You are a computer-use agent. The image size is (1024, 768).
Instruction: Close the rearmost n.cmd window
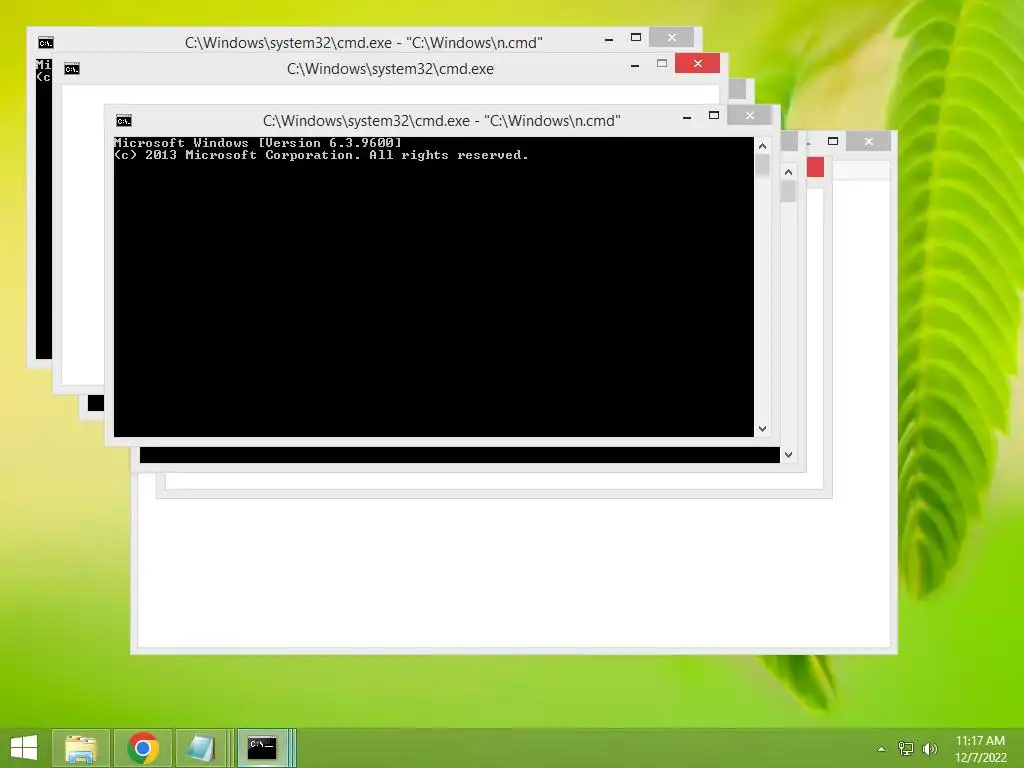click(671, 37)
